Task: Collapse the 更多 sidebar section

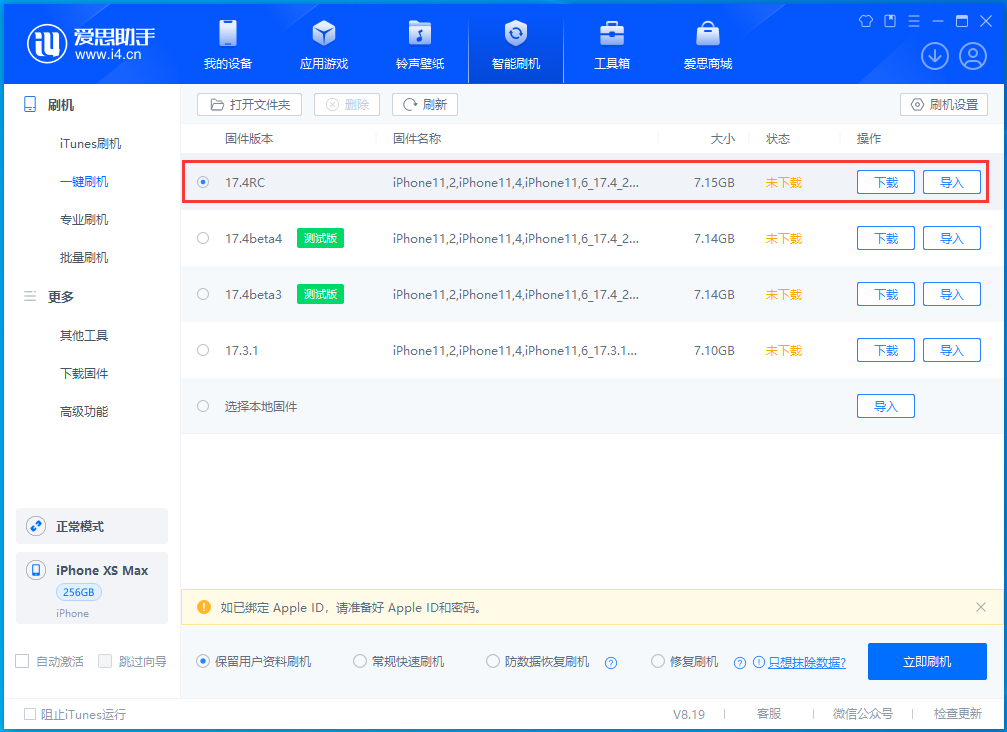Action: (31, 296)
